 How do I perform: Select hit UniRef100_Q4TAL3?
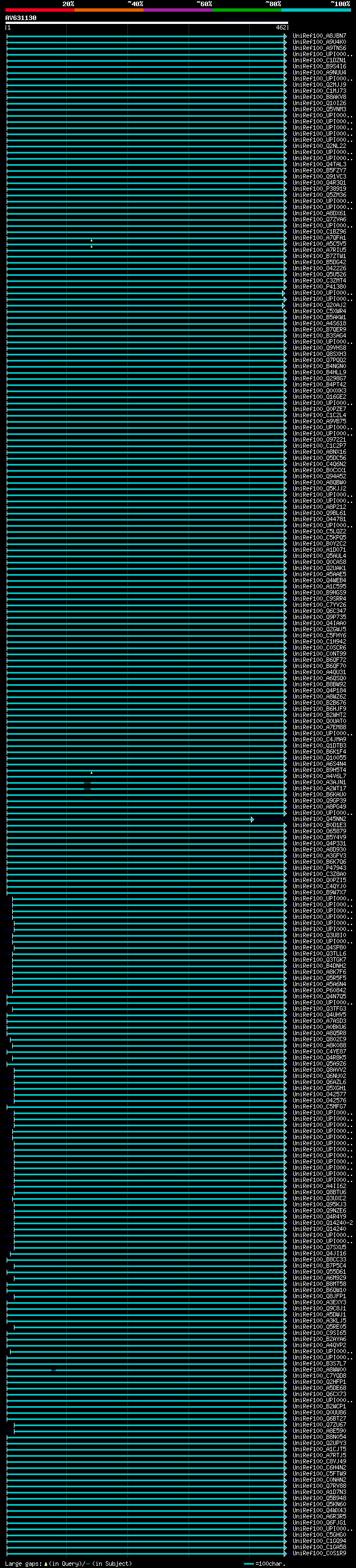pyautogui.click(x=319, y=164)
